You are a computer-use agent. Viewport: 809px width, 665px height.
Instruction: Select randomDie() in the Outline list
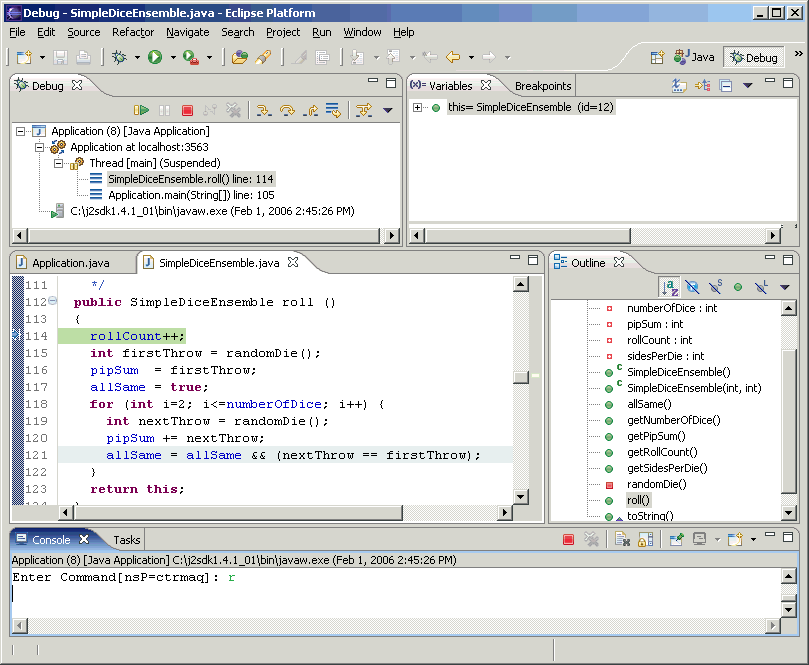coord(656,484)
